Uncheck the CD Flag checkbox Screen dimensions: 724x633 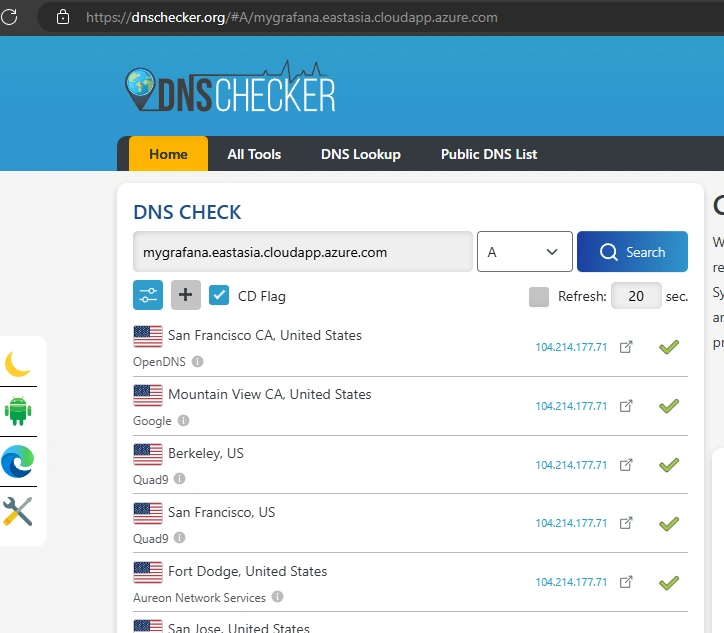219,295
